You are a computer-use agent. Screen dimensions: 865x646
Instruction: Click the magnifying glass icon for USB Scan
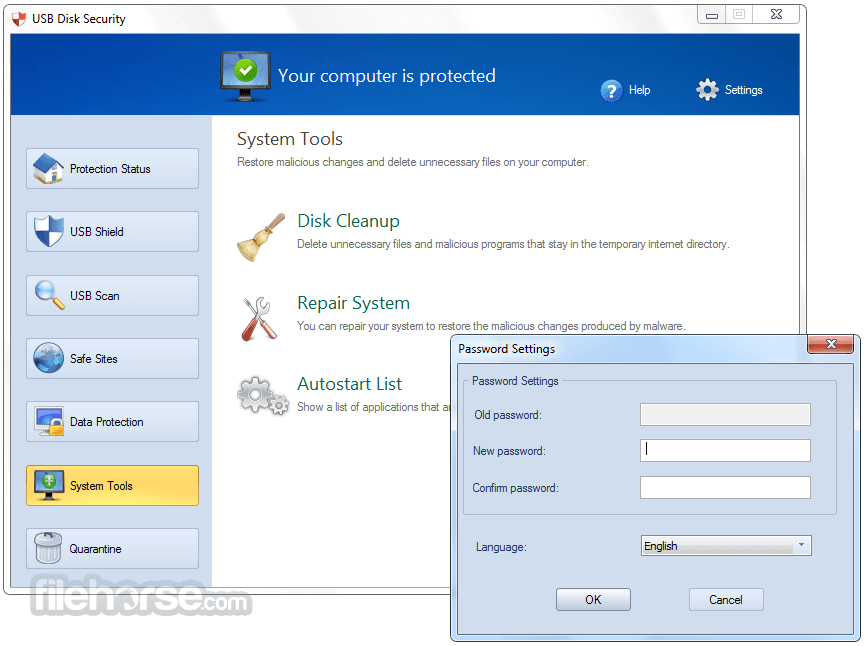coord(50,295)
